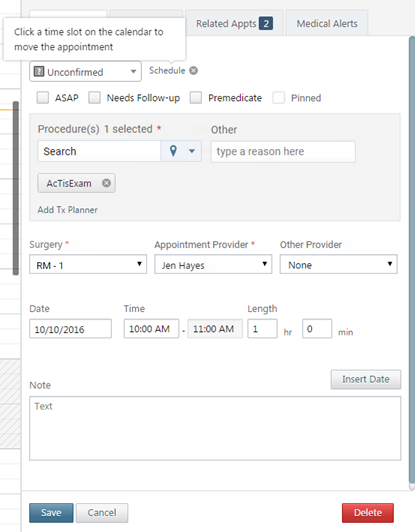This screenshot has height=532, width=415.
Task: Toggle the Premedicate checkbox
Action: [x=196, y=98]
